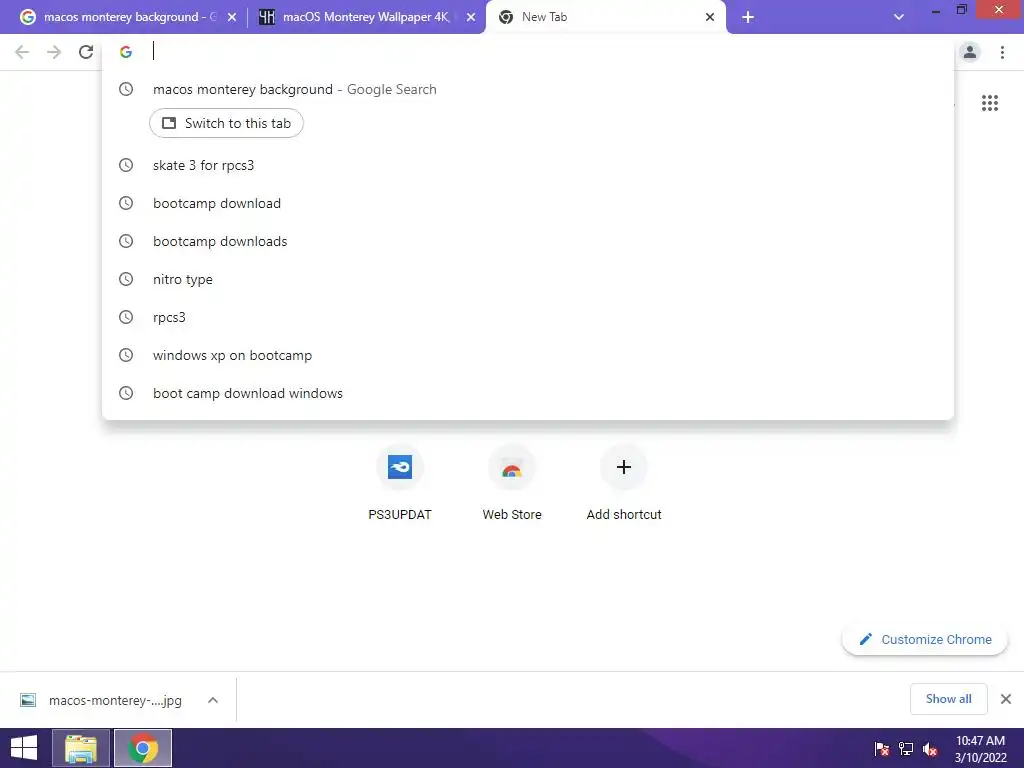
Task: Select suggestion bootcamp download
Action: [x=528, y=203]
